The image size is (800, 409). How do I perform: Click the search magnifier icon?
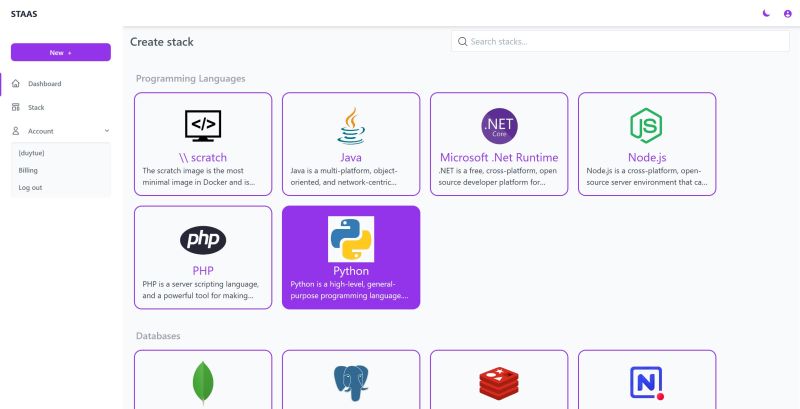click(x=462, y=41)
